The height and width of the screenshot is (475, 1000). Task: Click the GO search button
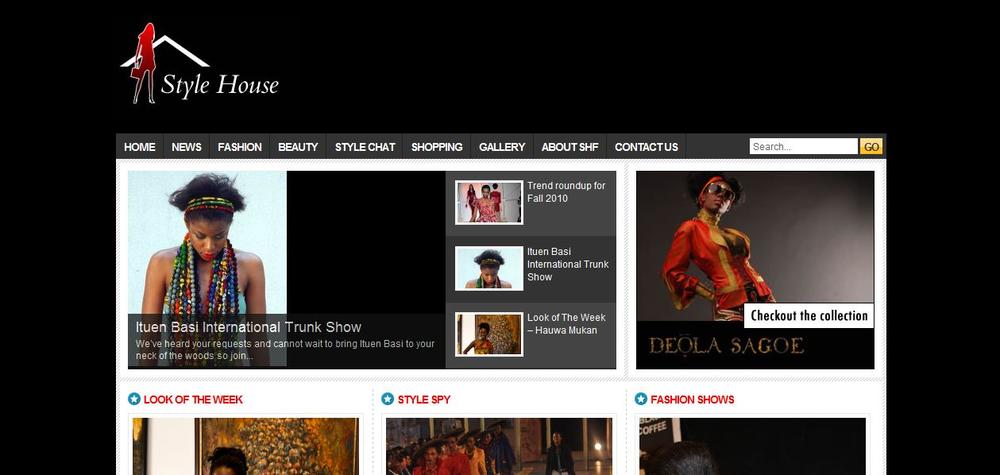click(871, 147)
